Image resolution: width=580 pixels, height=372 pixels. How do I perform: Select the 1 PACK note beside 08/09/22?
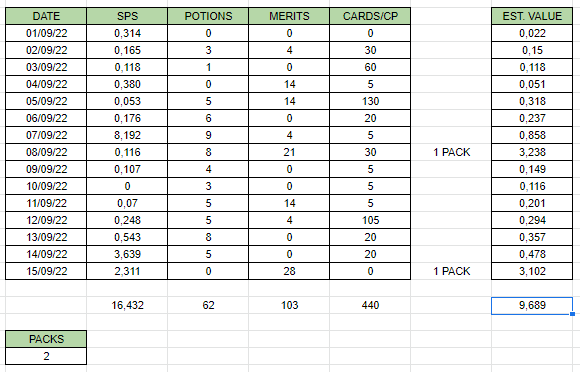(451, 152)
